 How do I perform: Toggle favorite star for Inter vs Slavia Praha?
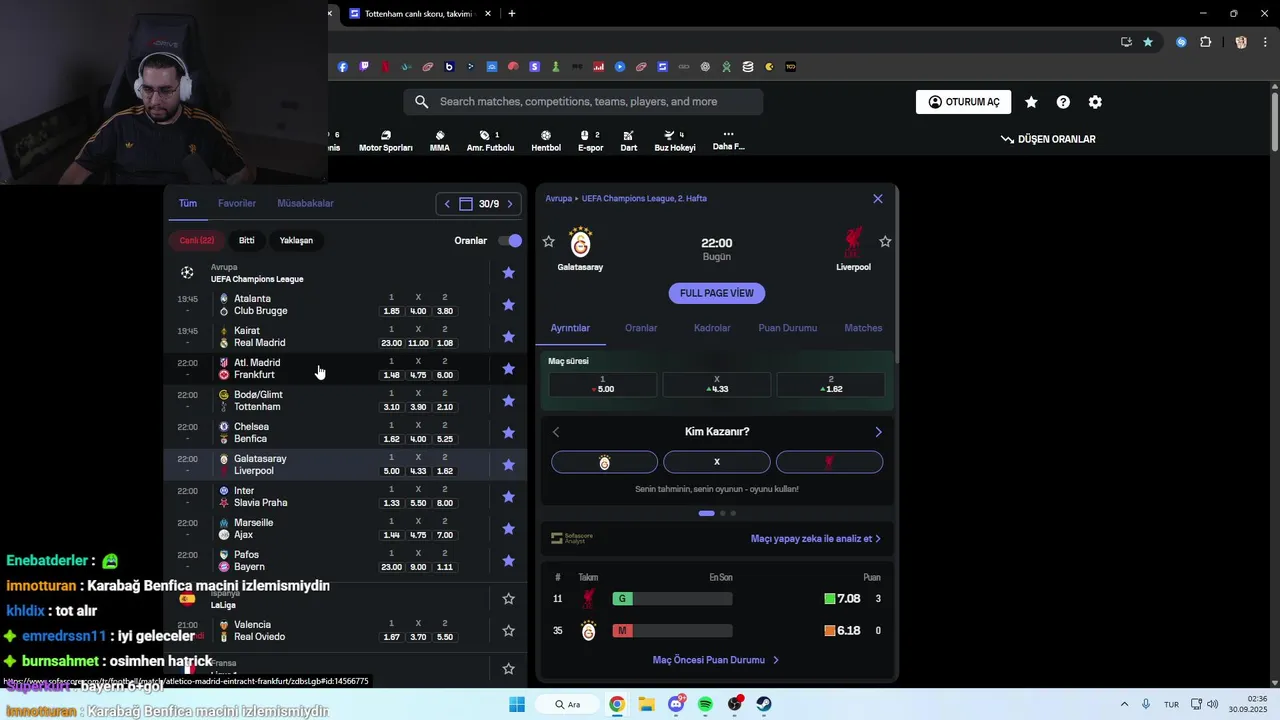(x=508, y=497)
